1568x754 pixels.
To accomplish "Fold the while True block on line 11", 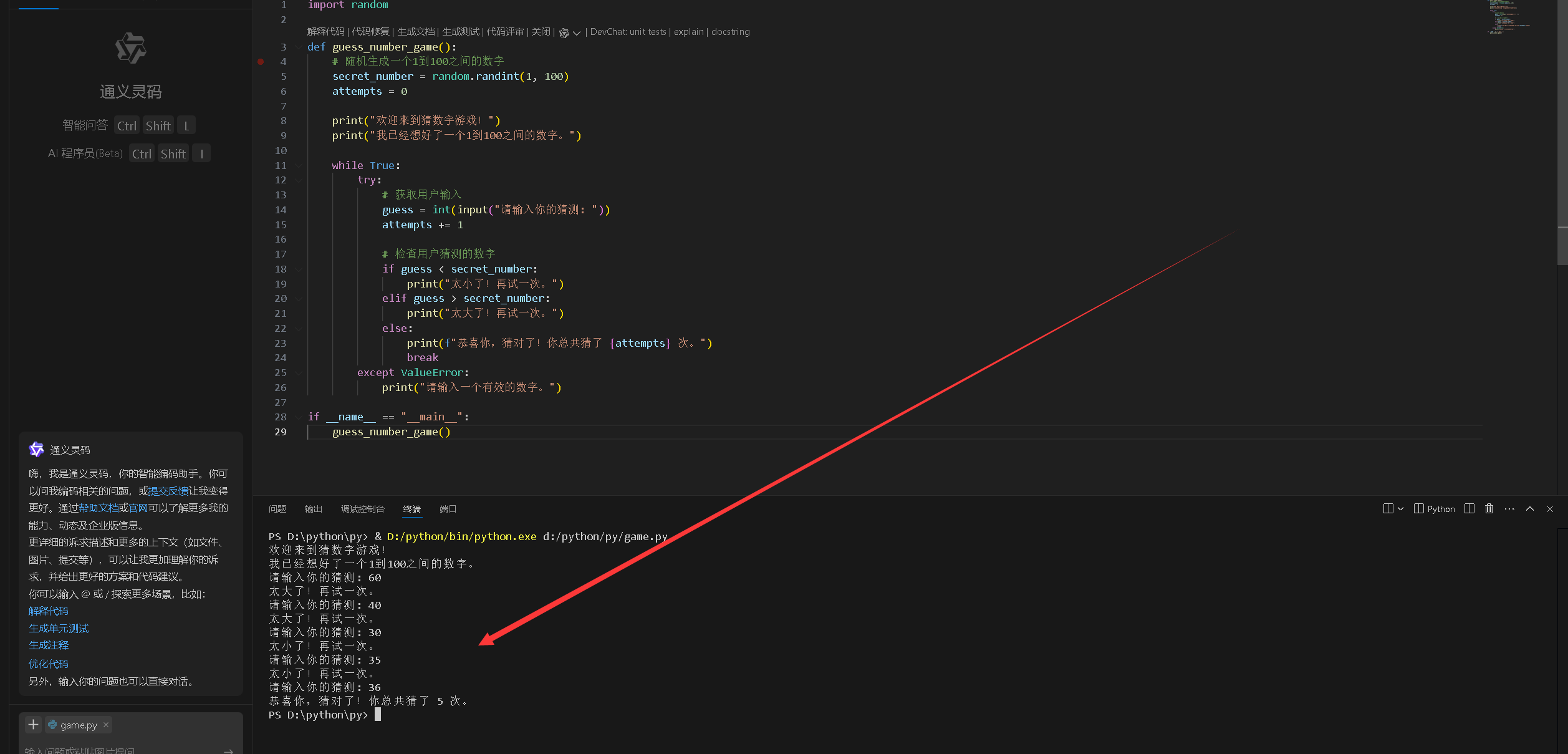I will tap(299, 165).
